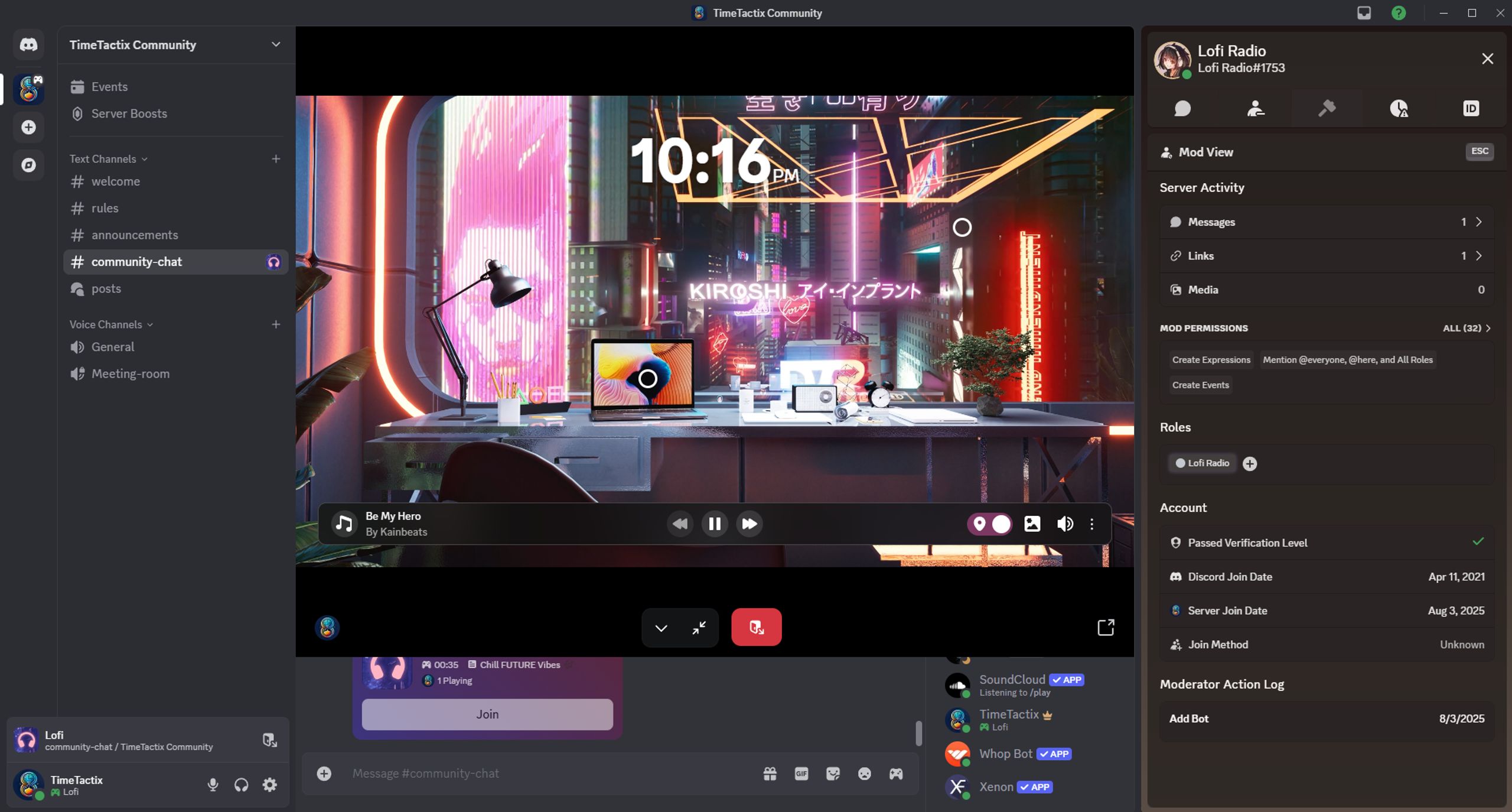Open the emoji picker in message bar

[864, 774]
